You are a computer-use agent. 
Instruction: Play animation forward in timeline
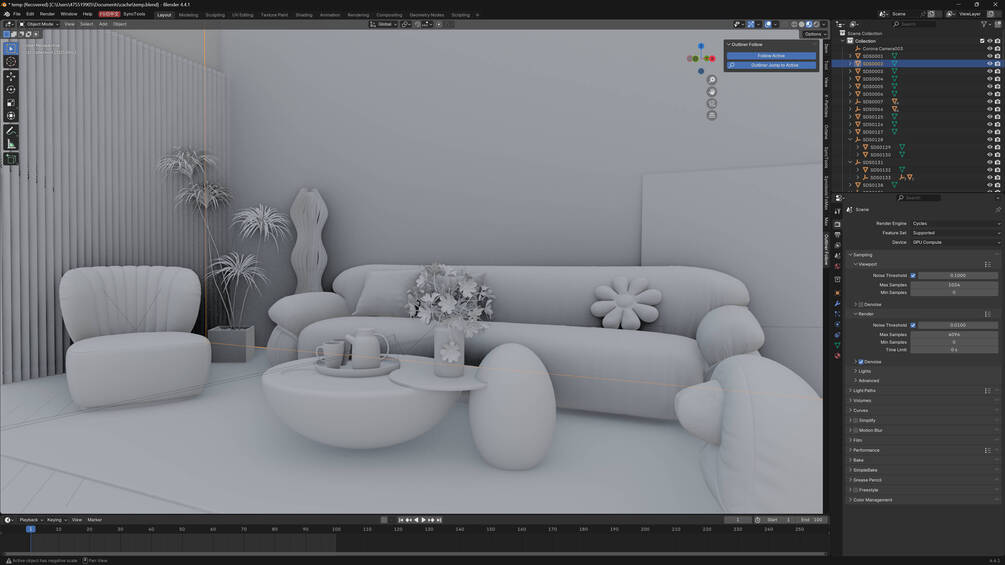click(x=424, y=520)
